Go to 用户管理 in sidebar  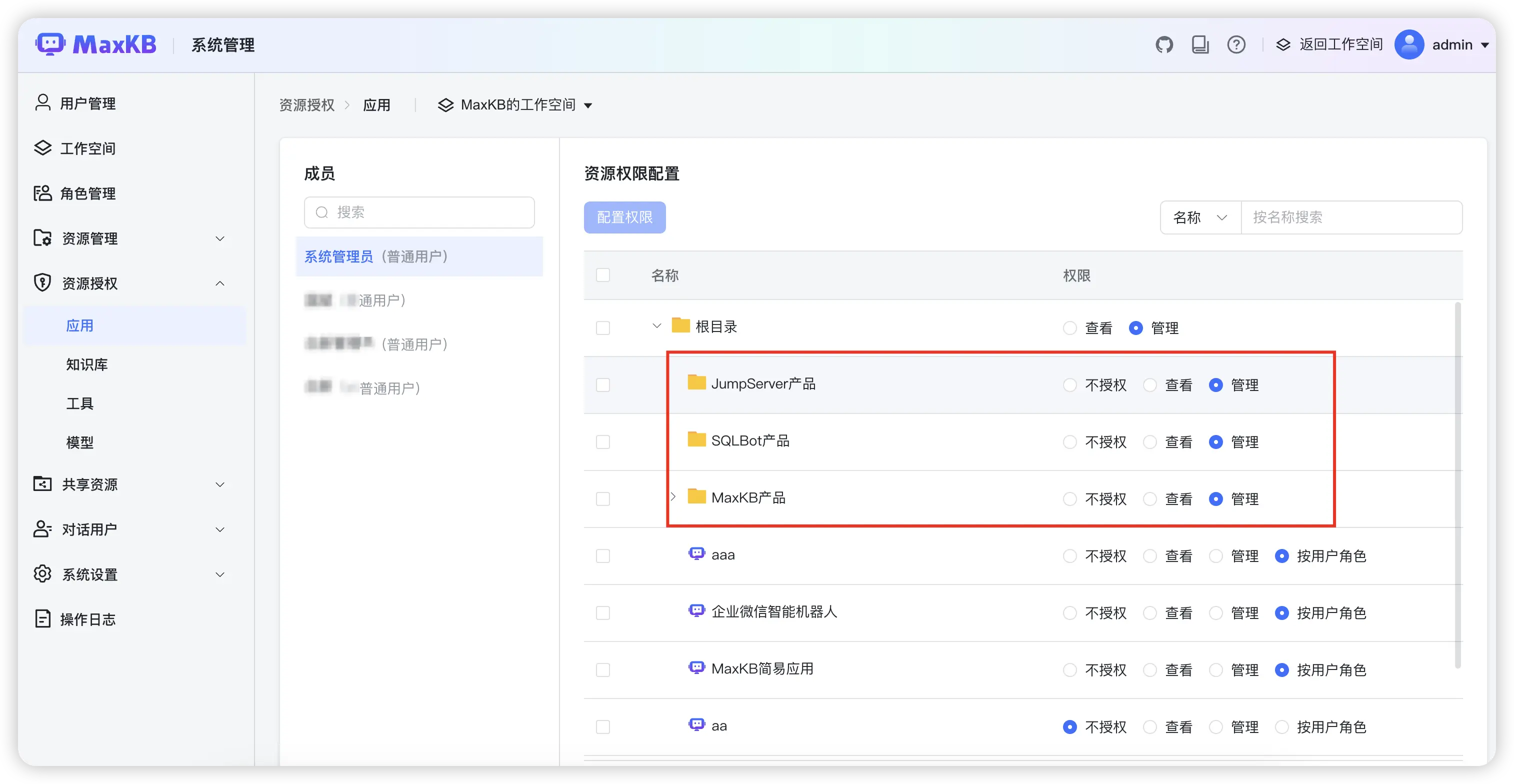click(x=87, y=103)
